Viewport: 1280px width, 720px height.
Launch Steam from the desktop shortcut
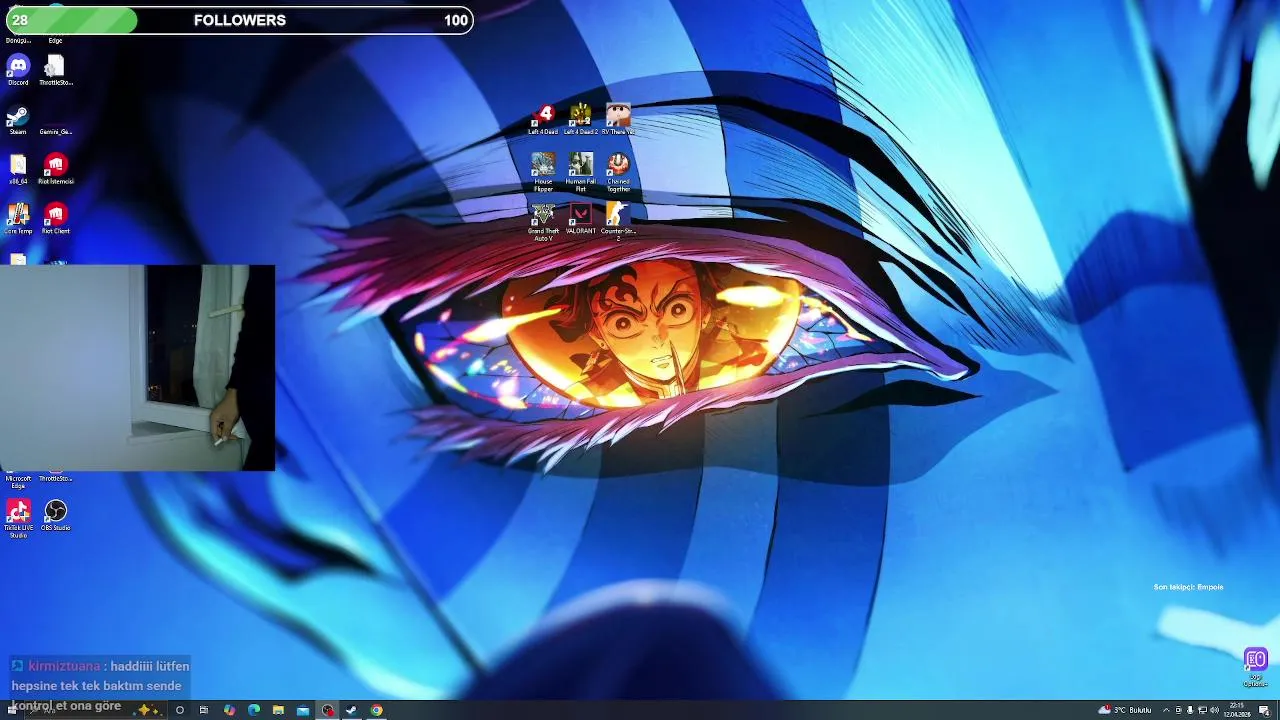click(x=18, y=120)
